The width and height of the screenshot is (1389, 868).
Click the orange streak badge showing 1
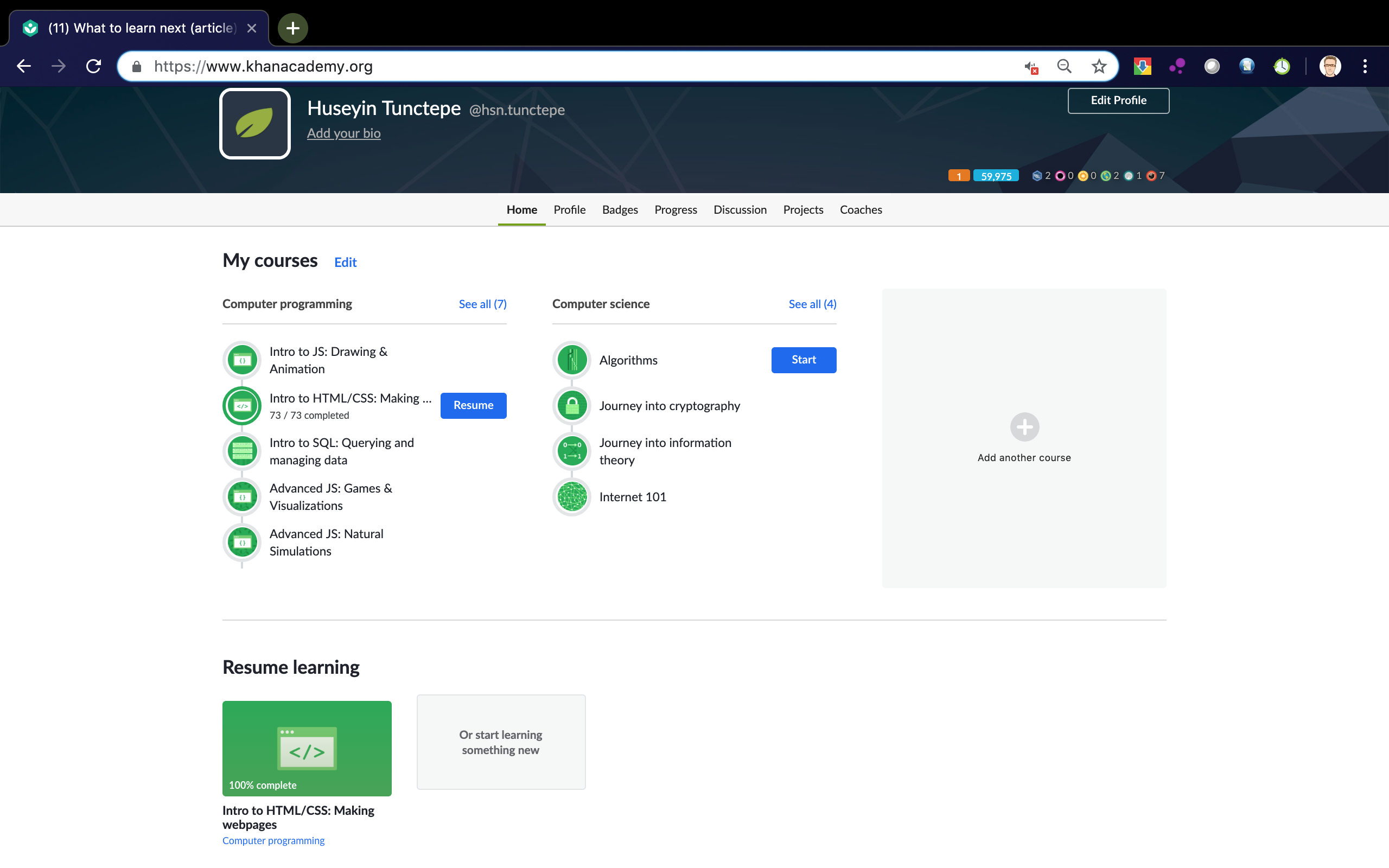click(959, 176)
